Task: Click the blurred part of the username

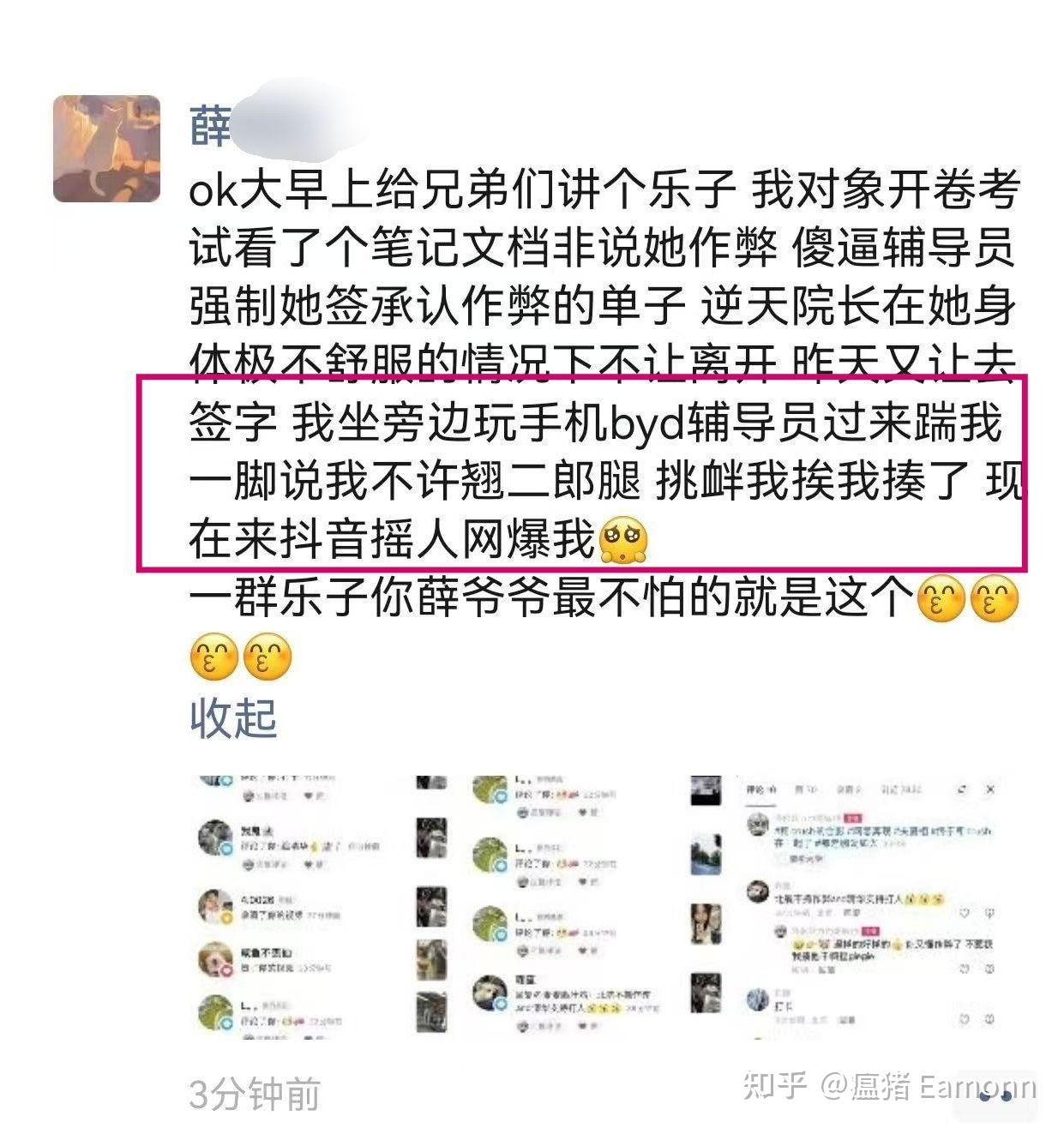Action: (300, 124)
